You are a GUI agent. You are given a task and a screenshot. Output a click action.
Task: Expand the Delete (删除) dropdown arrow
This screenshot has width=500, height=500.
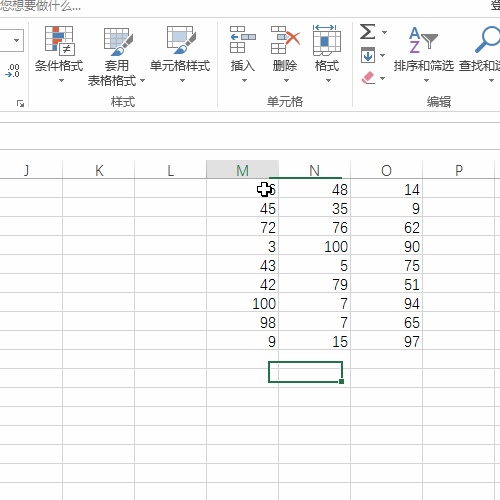pos(286,80)
